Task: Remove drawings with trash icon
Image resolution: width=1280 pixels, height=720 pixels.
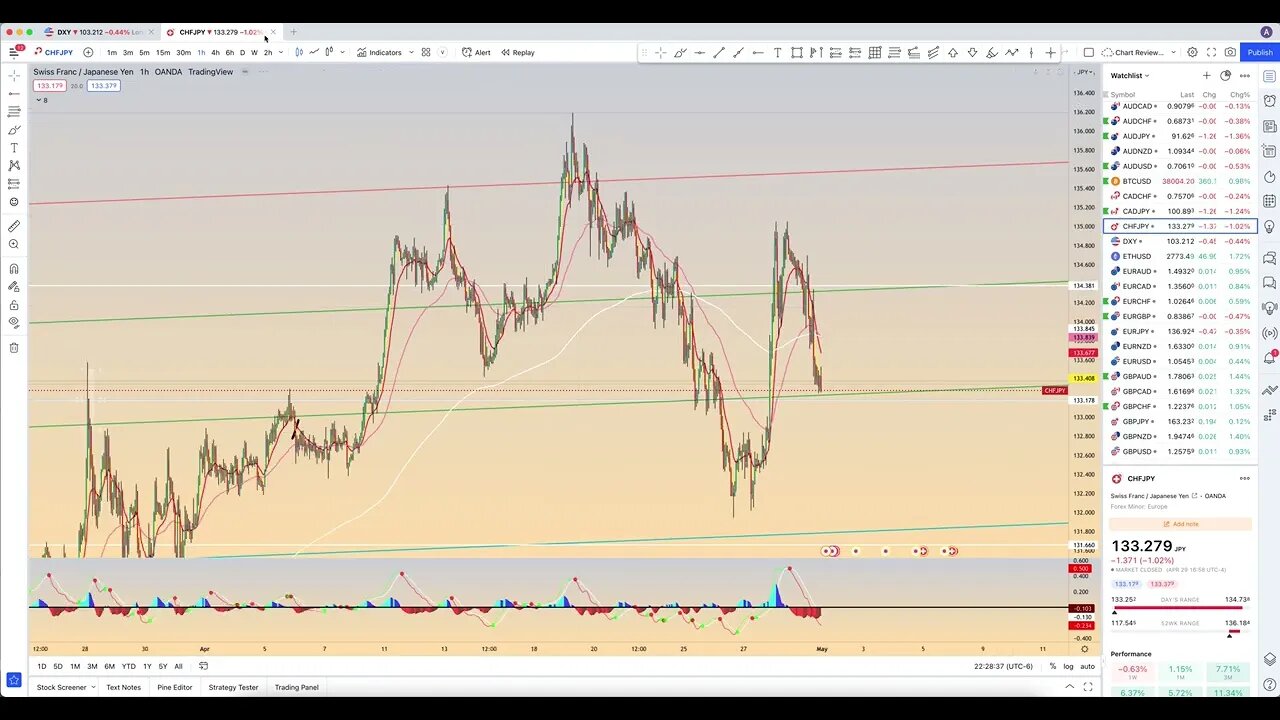Action: pos(14,347)
